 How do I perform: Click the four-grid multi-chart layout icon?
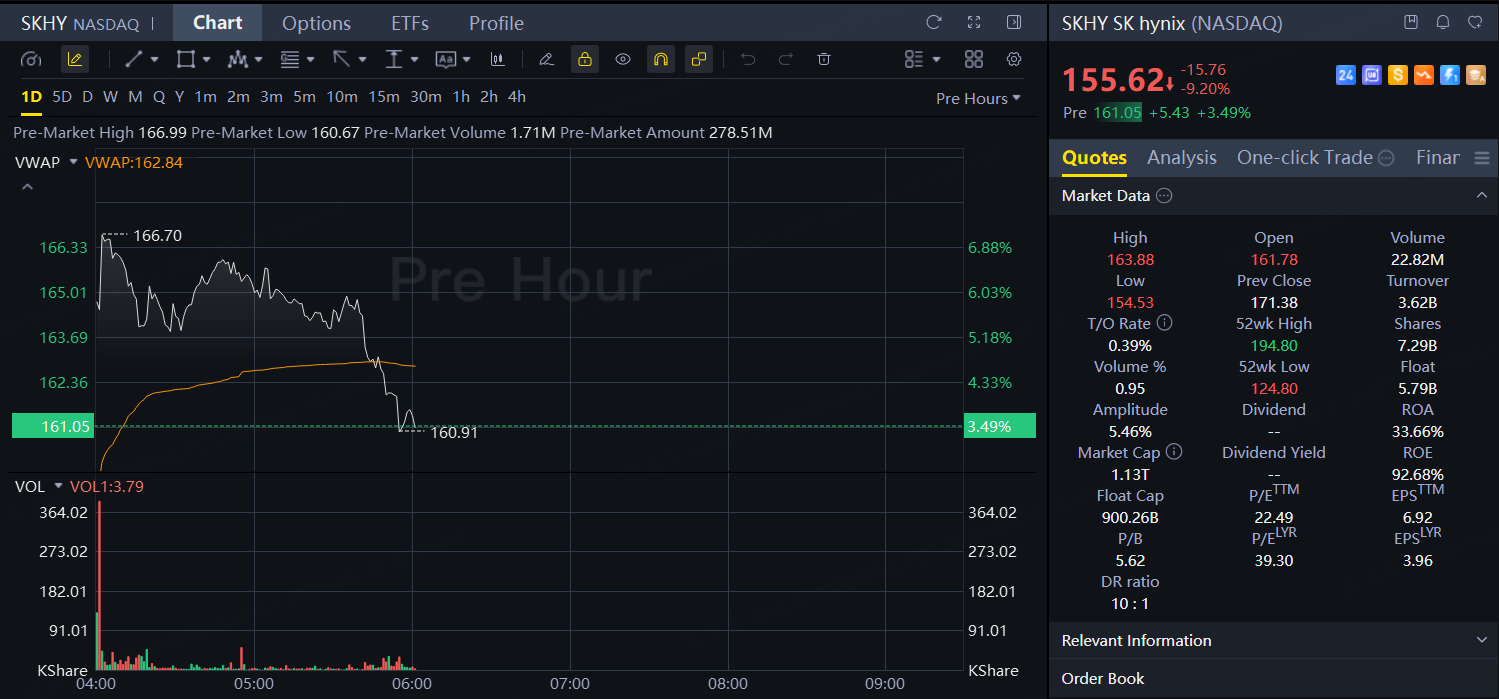pyautogui.click(x=974, y=59)
